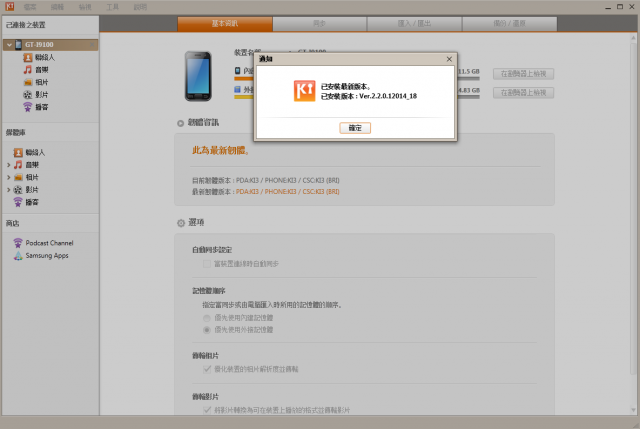640x429 pixels.
Task: Select prefer external memory radio button
Action: 207,330
